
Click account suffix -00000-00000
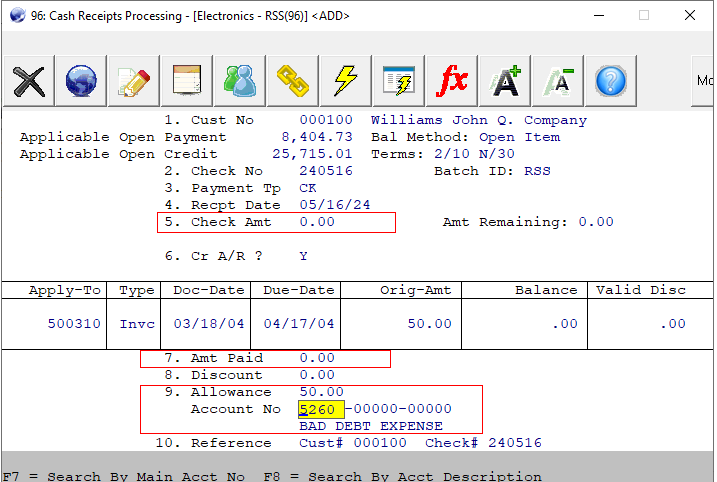click(x=398, y=409)
